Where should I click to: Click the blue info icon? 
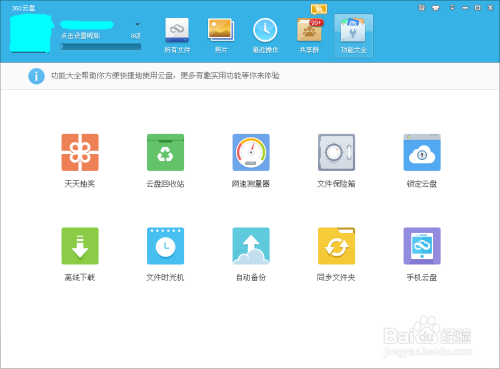click(36, 76)
